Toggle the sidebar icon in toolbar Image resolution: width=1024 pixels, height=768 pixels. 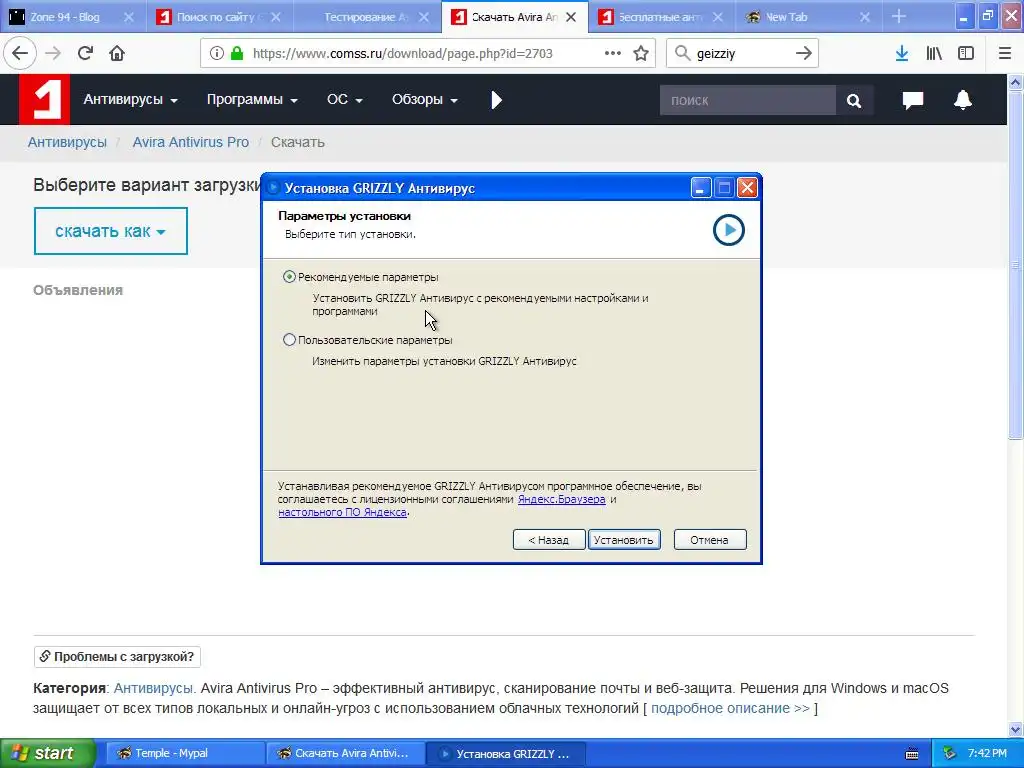pos(966,53)
